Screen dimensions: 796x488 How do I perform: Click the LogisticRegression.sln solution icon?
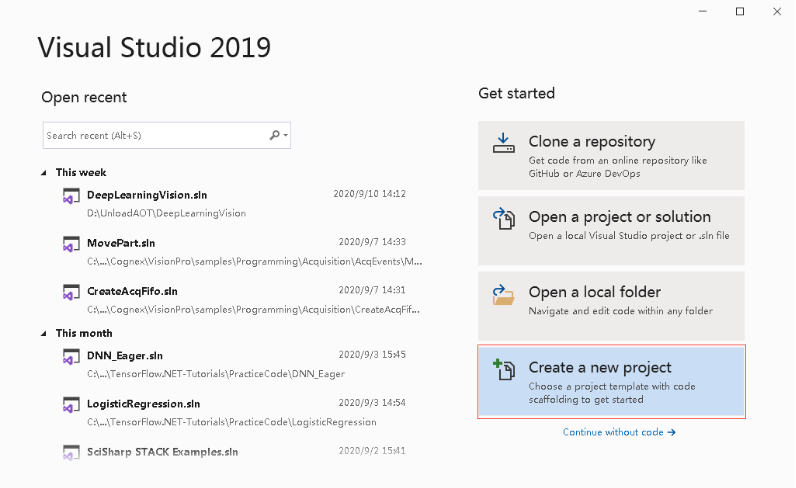[x=71, y=405]
